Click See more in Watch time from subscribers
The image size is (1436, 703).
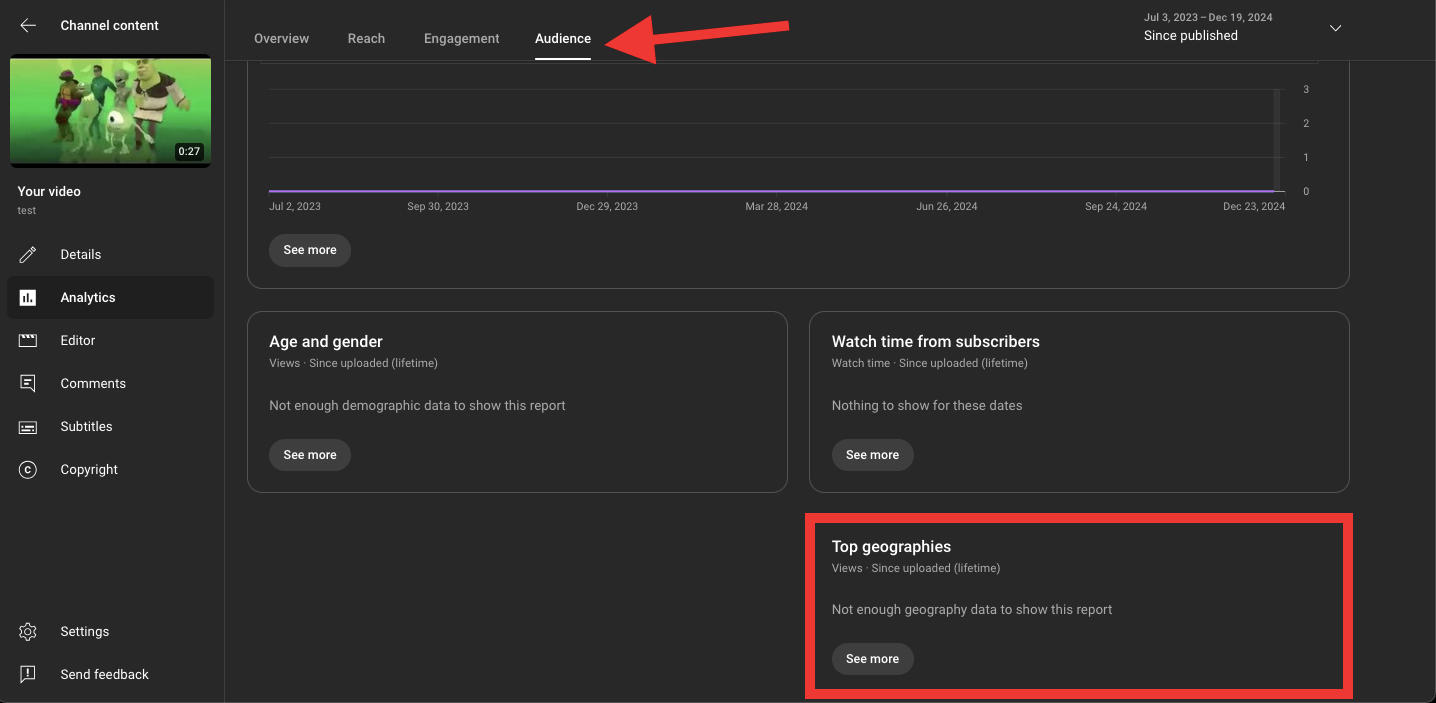coord(873,455)
